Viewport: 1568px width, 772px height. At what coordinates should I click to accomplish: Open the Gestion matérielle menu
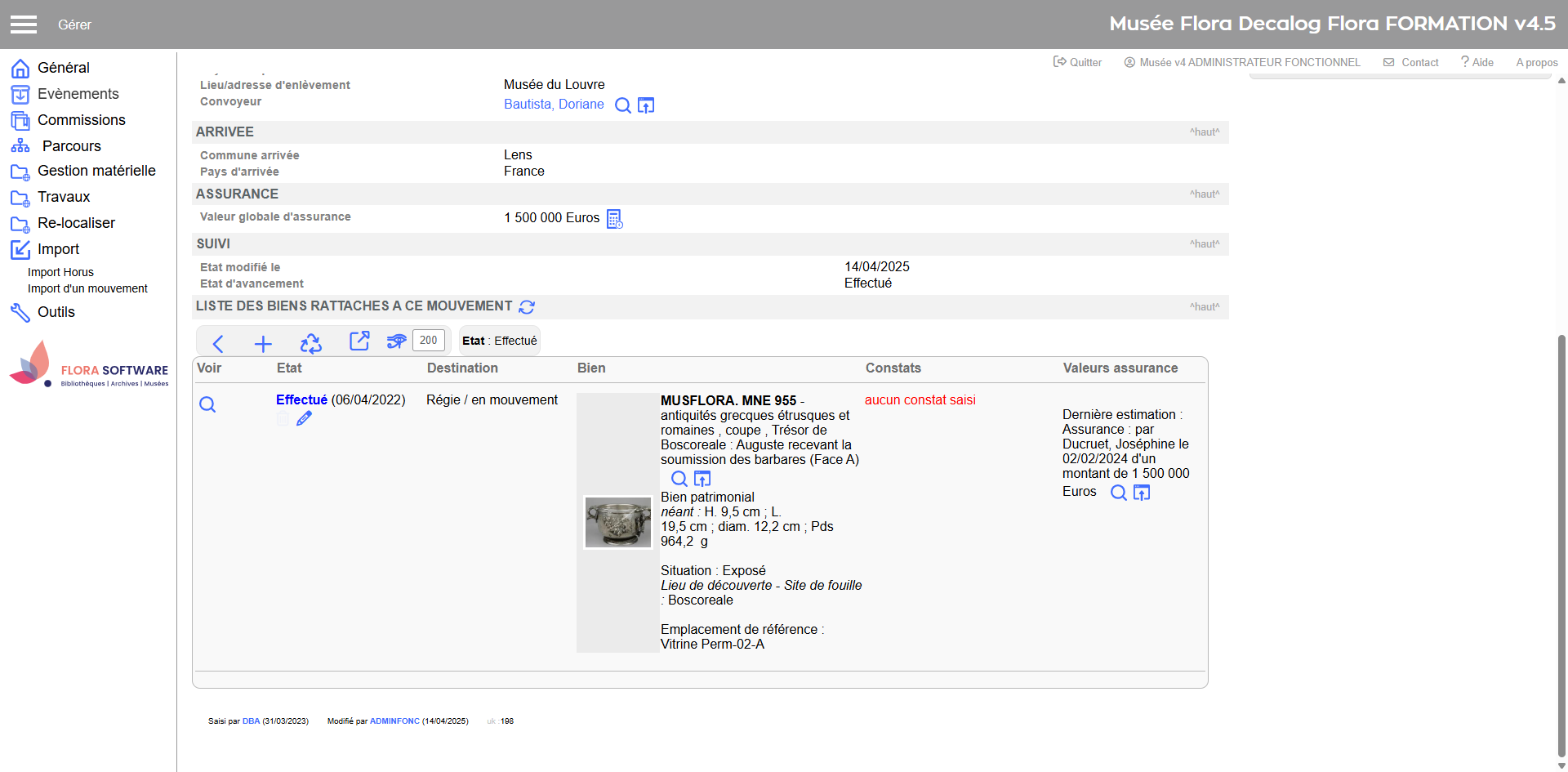[x=96, y=171]
